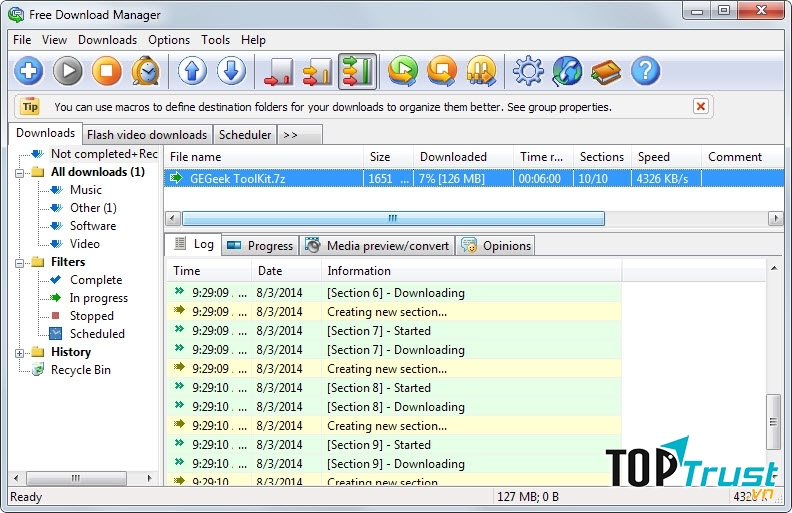This screenshot has height=513, width=792.
Task: Click the Add new download plus icon
Action: click(x=28, y=71)
